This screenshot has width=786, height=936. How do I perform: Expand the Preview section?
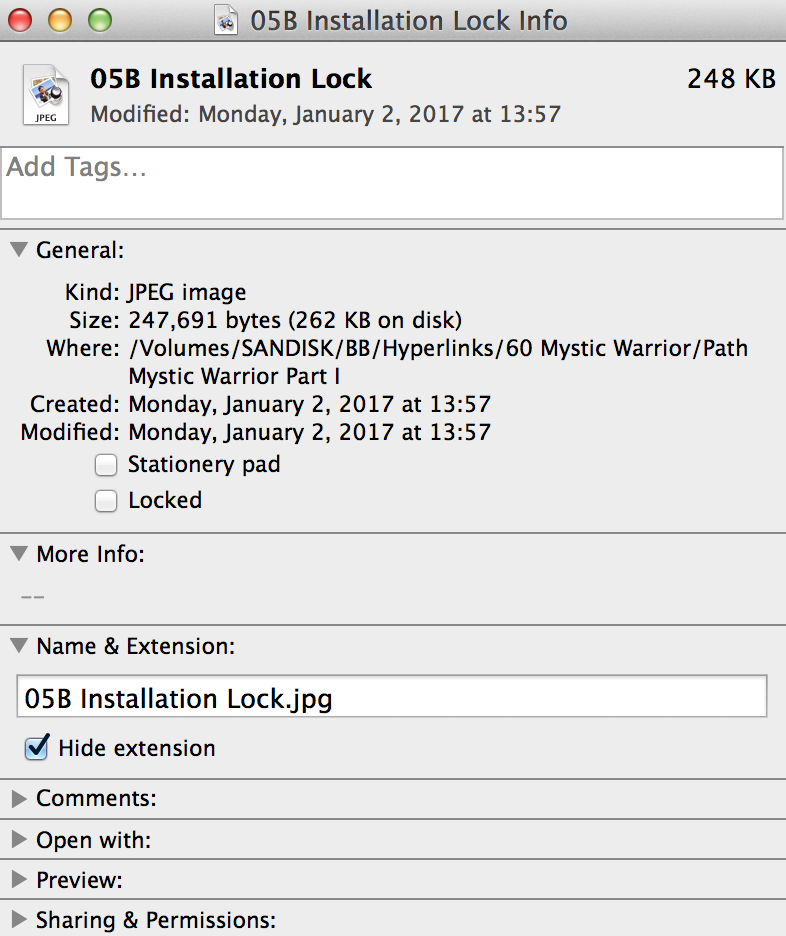(x=19, y=879)
